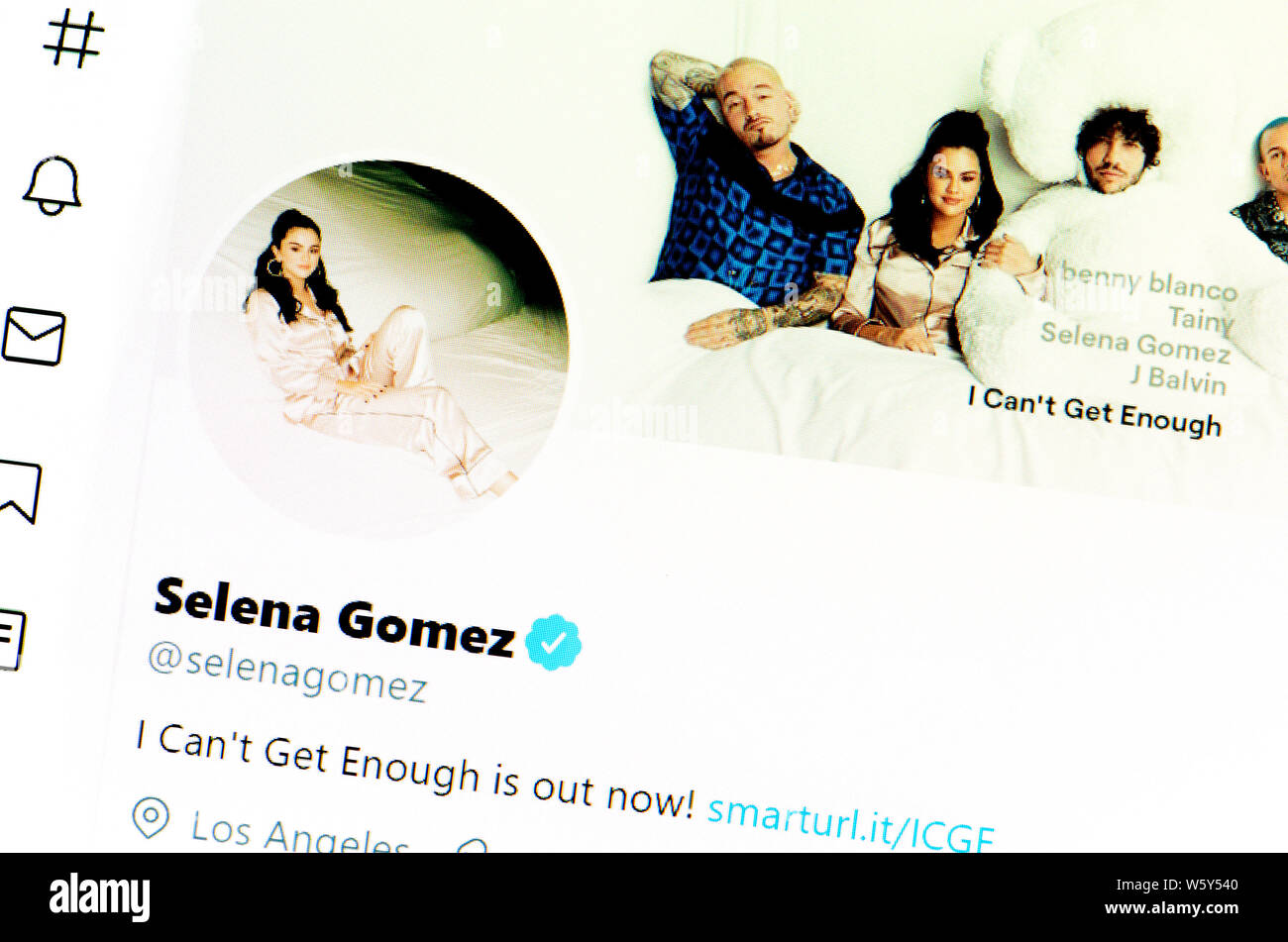
Task: Click the www.alamy.com text
Action: coord(1171,908)
